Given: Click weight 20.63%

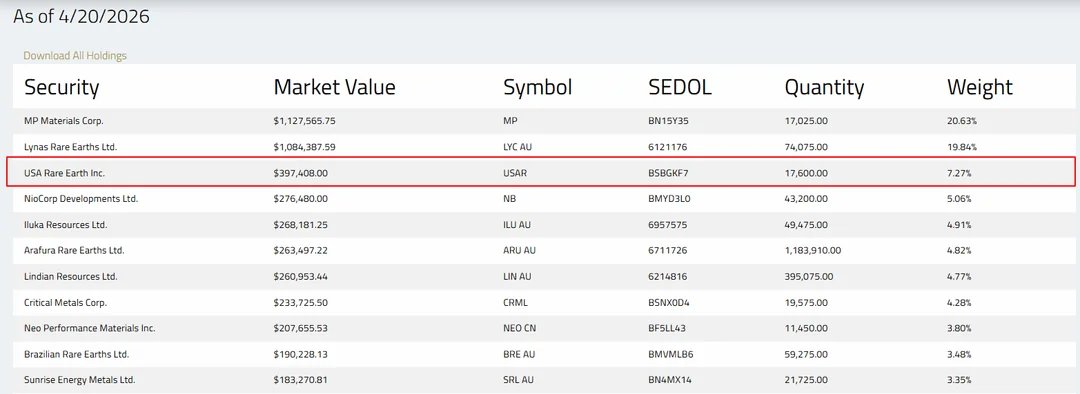Looking at the screenshot, I should [x=962, y=121].
